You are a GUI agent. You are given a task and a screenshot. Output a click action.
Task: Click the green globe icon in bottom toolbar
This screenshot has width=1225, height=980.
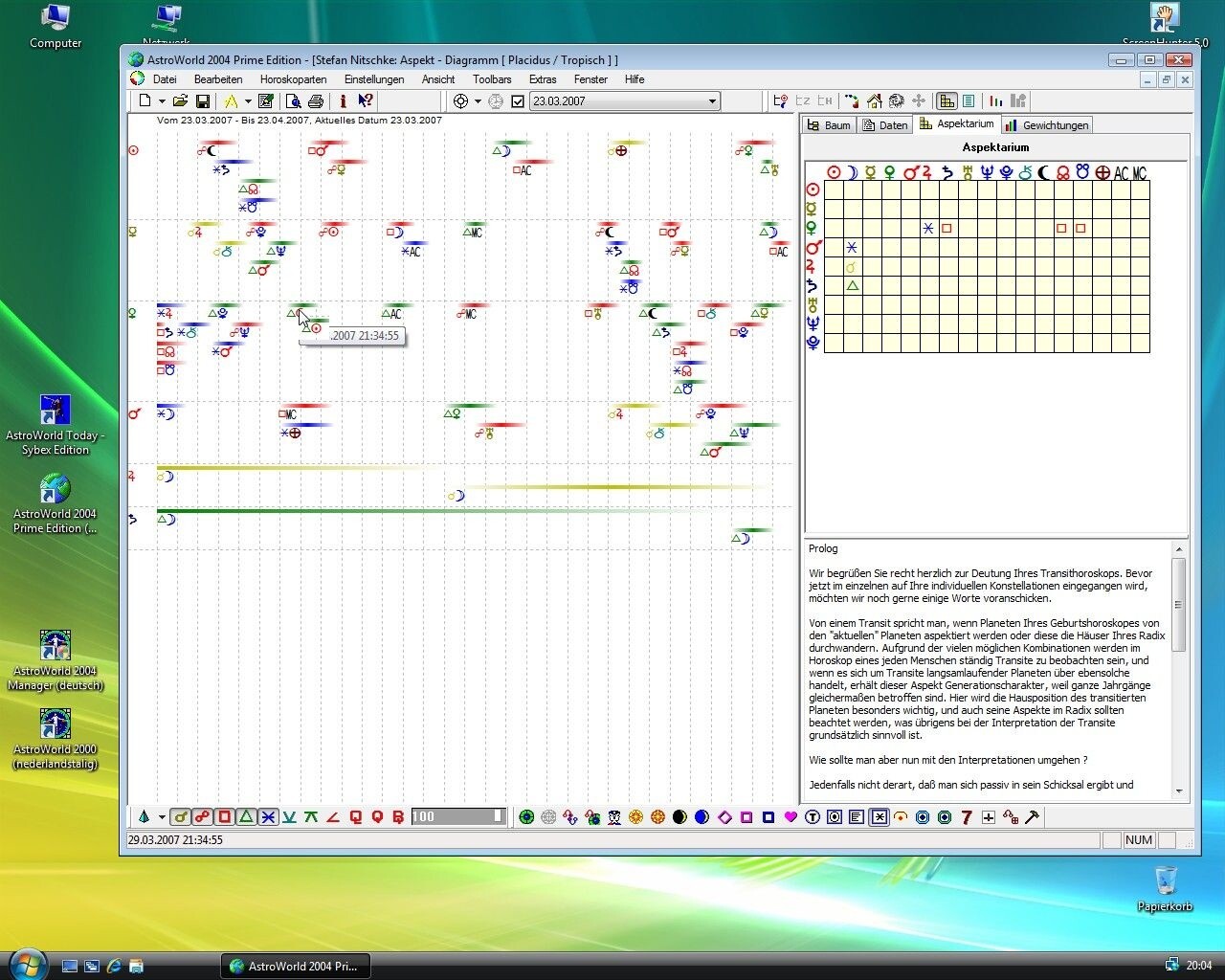526,816
